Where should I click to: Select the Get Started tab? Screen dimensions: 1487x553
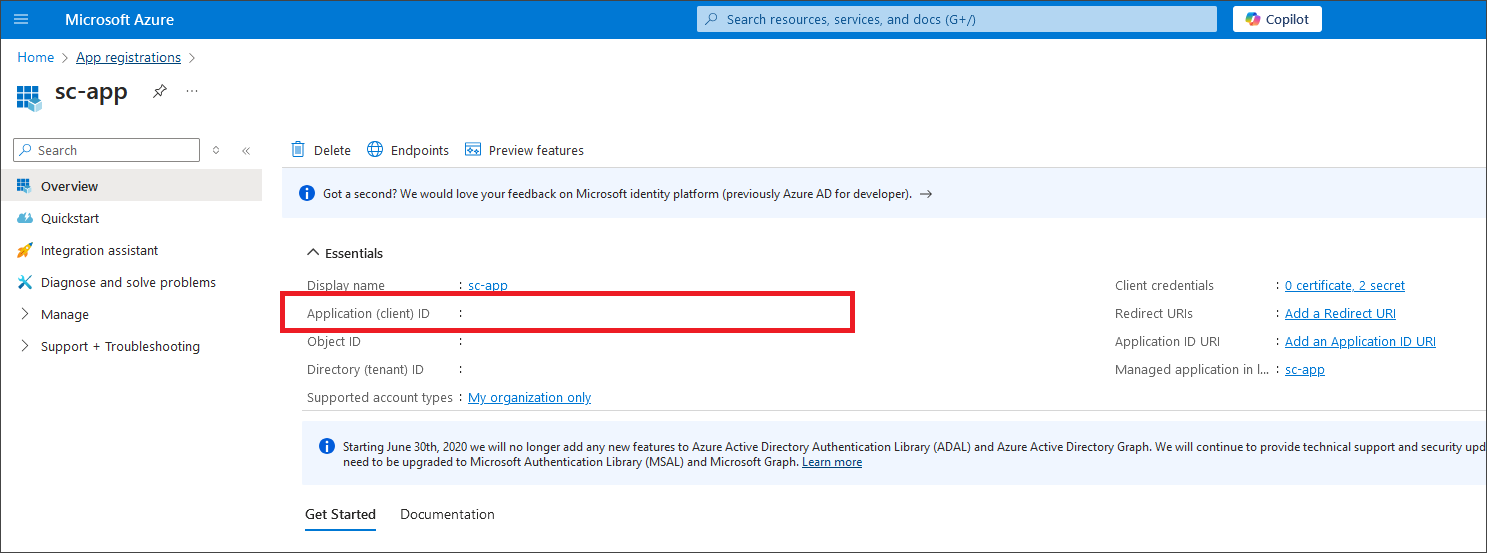pyautogui.click(x=340, y=514)
